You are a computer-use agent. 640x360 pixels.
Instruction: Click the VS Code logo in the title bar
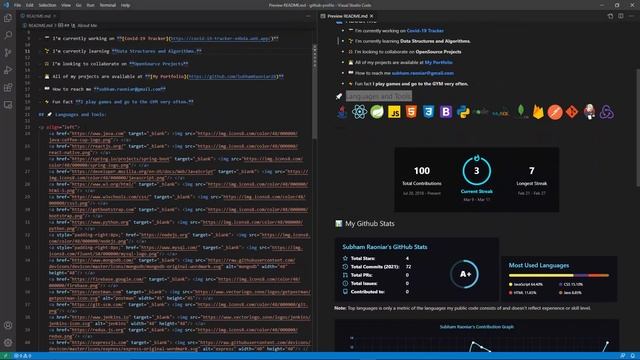coord(6,5)
